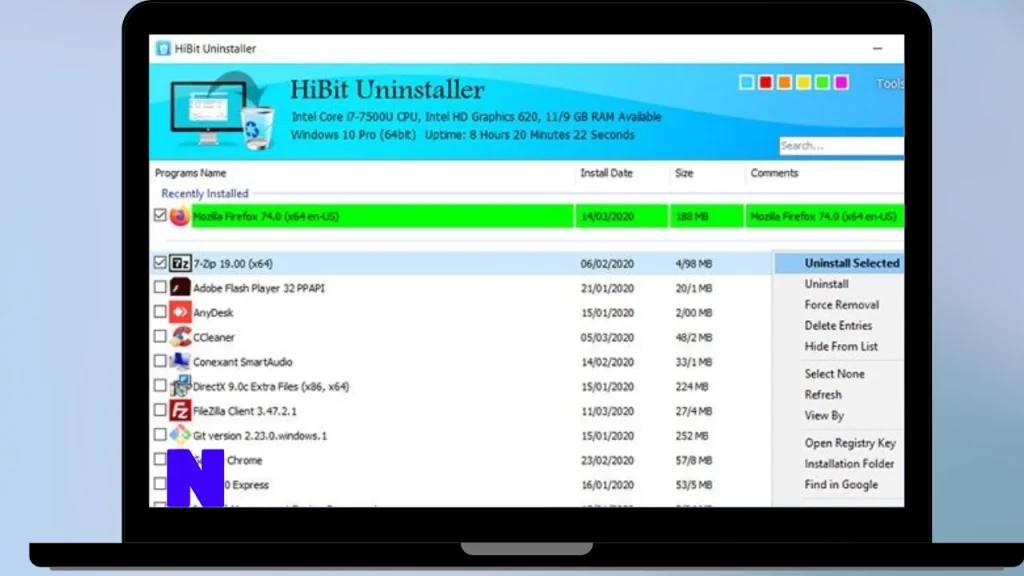The image size is (1024, 576).
Task: Click the CCleaner program name
Action: tap(214, 338)
